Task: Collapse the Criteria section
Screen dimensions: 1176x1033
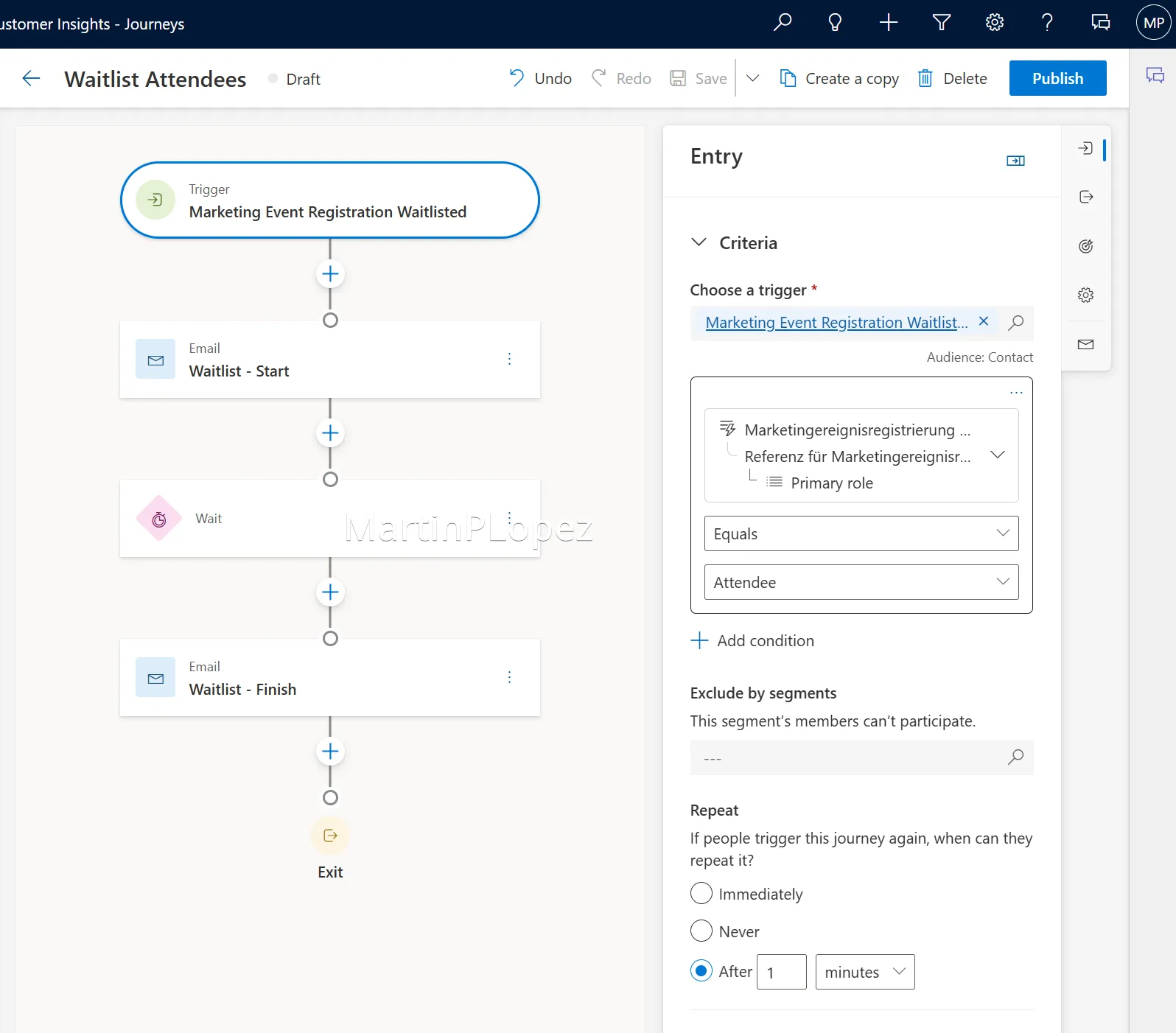Action: tap(699, 242)
